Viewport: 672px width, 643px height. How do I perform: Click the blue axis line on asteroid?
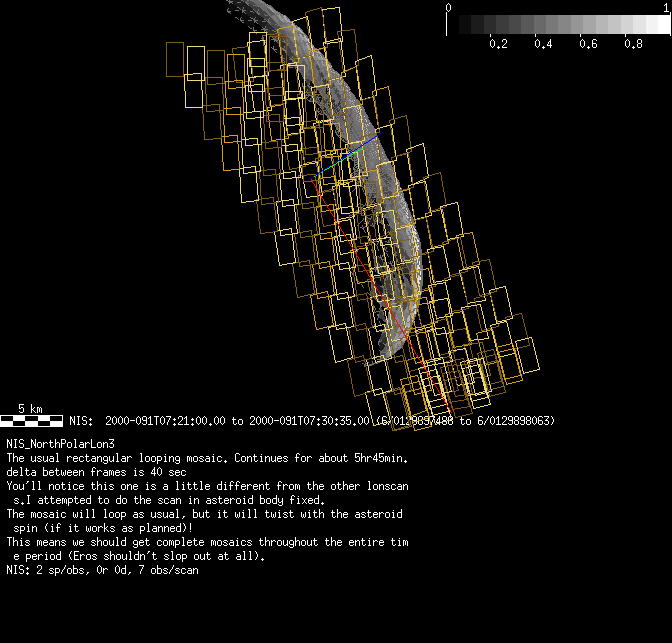coord(364,146)
